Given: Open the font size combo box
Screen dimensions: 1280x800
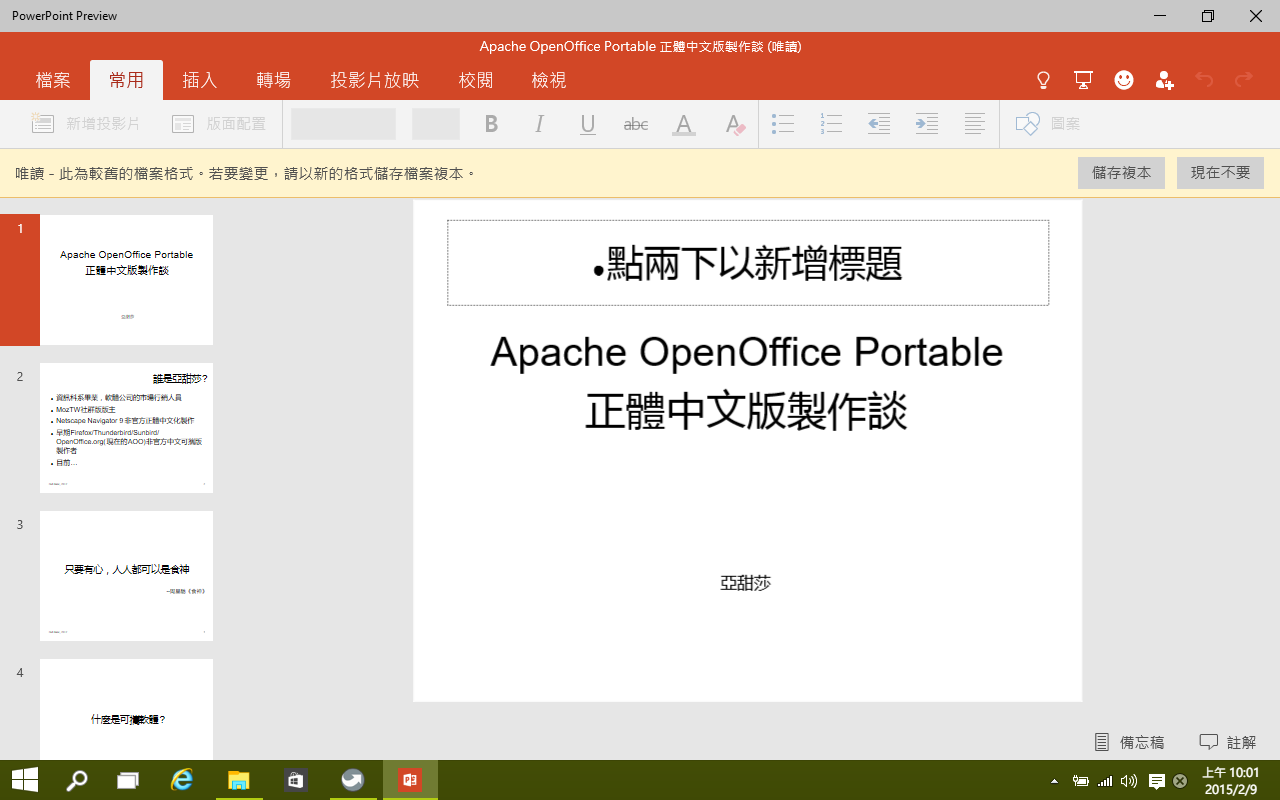Looking at the screenshot, I should (x=436, y=124).
